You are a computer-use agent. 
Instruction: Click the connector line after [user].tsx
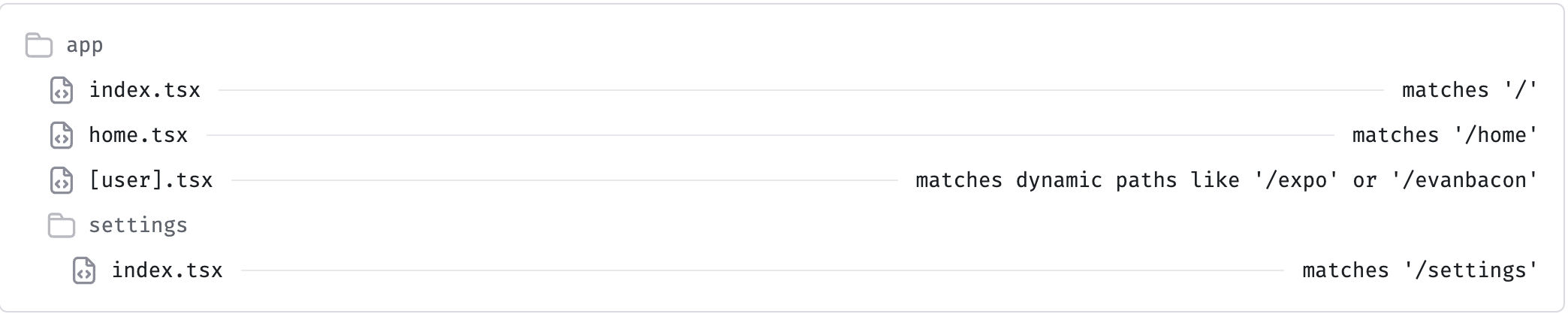565,180
